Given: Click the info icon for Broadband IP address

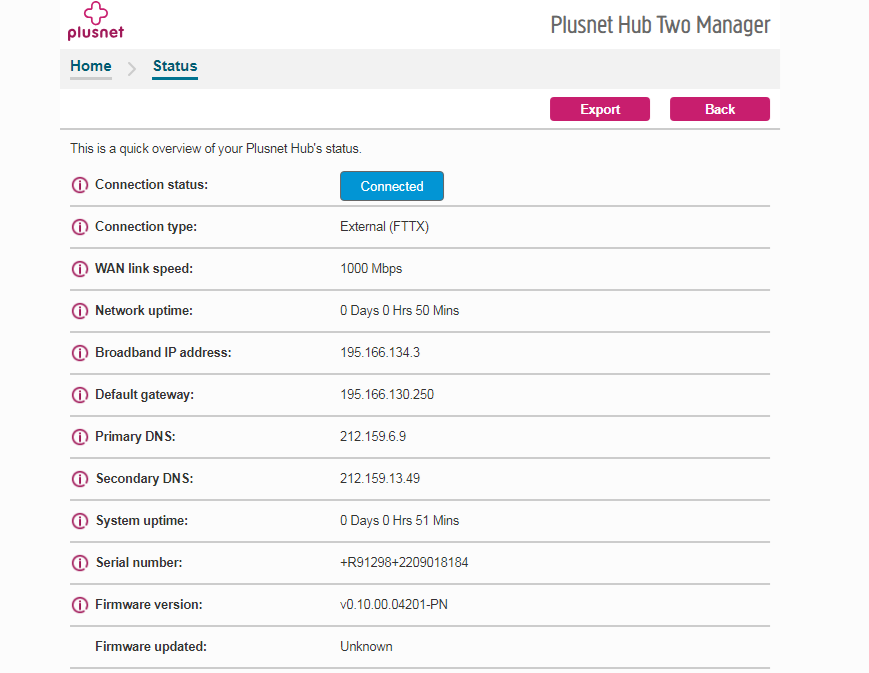Looking at the screenshot, I should (80, 353).
